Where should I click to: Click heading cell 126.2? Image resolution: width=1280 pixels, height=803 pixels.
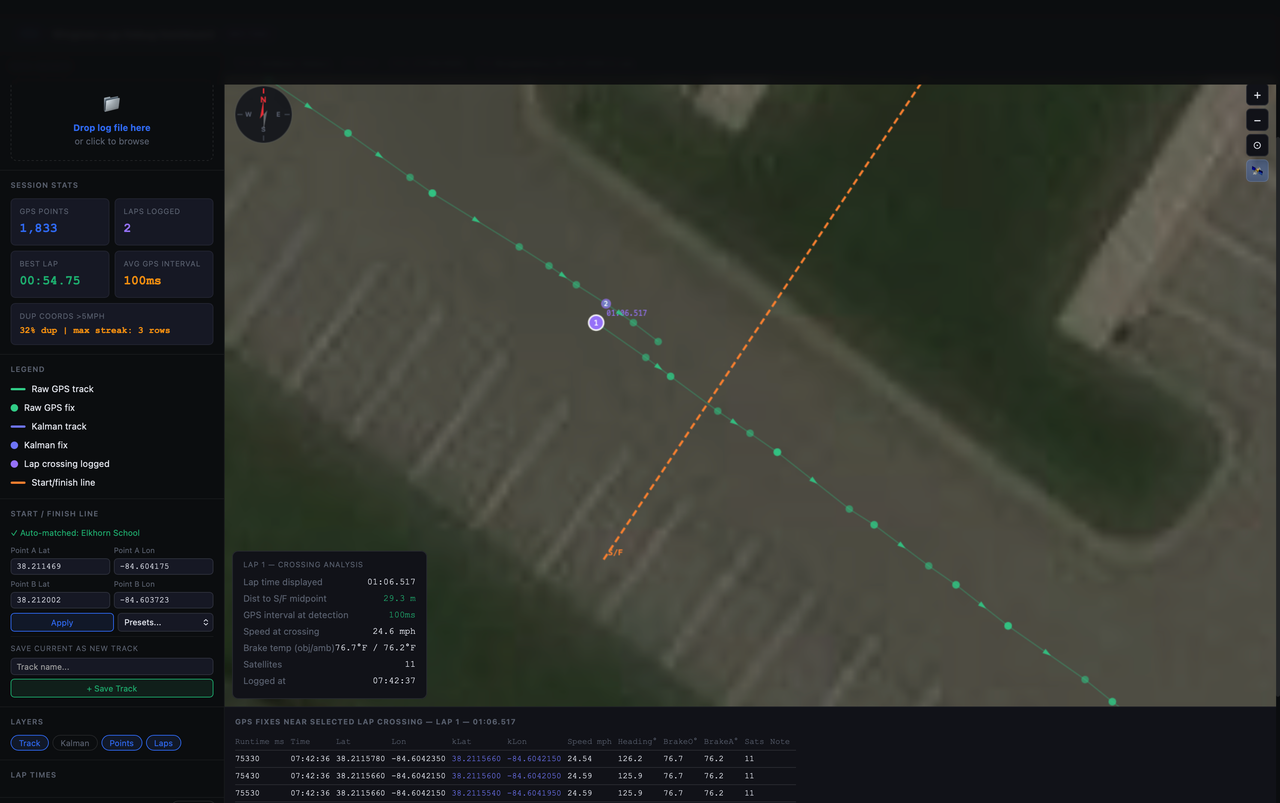click(630, 759)
